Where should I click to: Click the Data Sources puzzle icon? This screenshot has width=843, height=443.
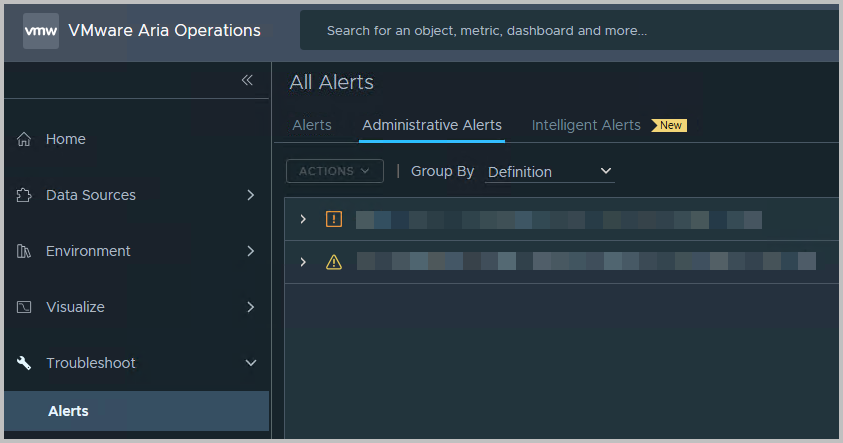tap(24, 195)
